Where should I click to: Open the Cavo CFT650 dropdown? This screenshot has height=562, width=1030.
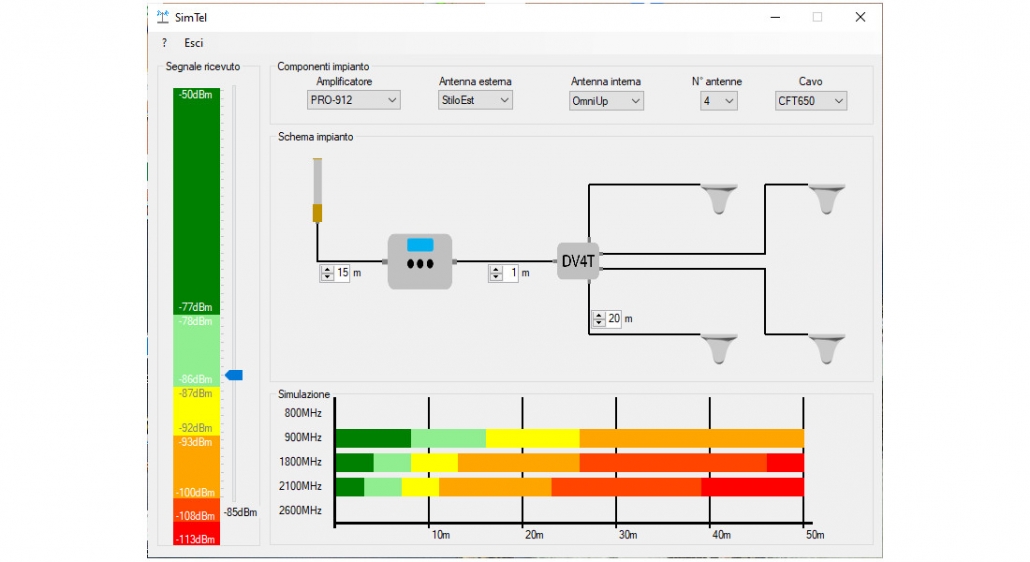coord(811,100)
